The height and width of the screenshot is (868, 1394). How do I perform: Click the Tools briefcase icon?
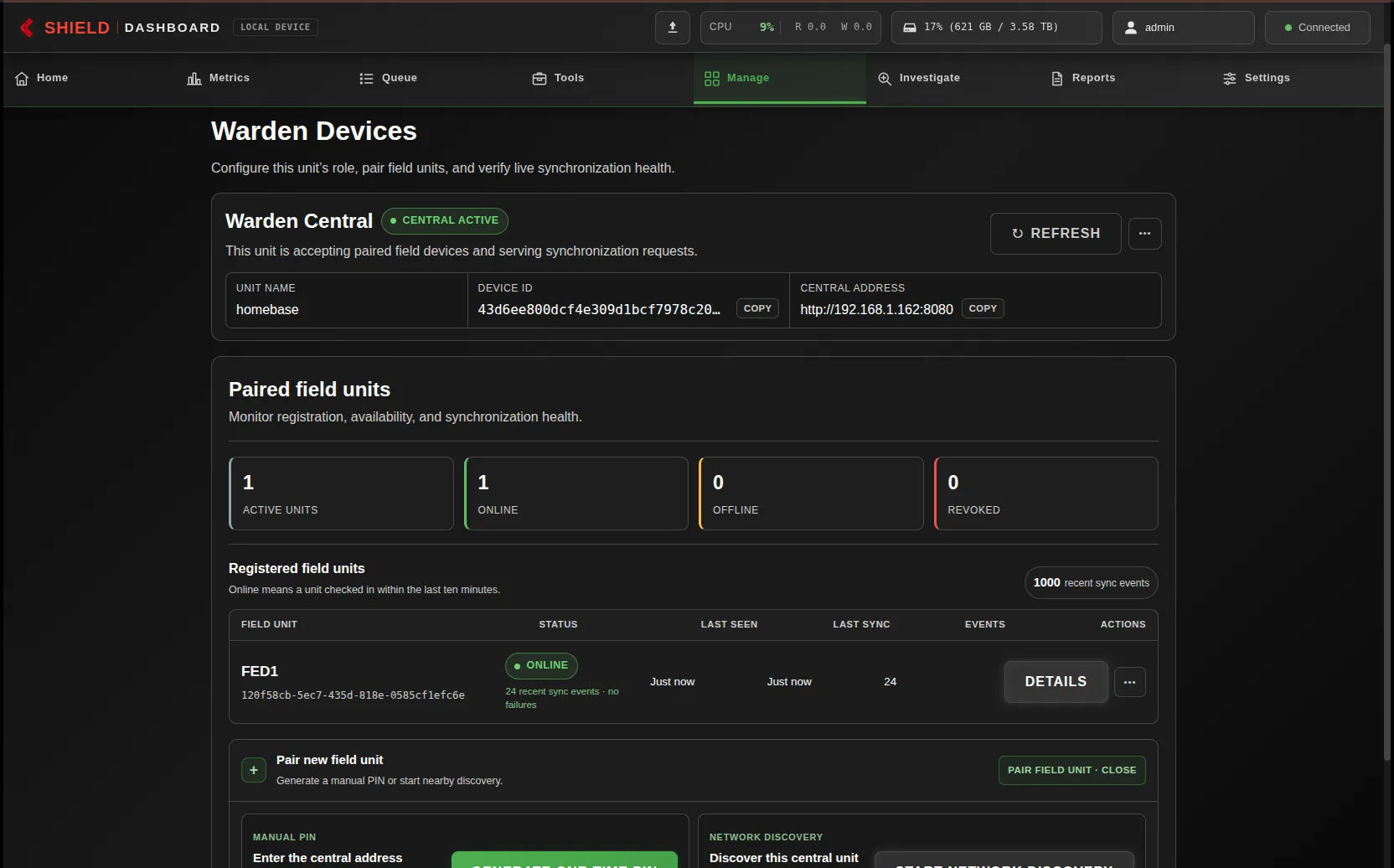[x=540, y=79]
